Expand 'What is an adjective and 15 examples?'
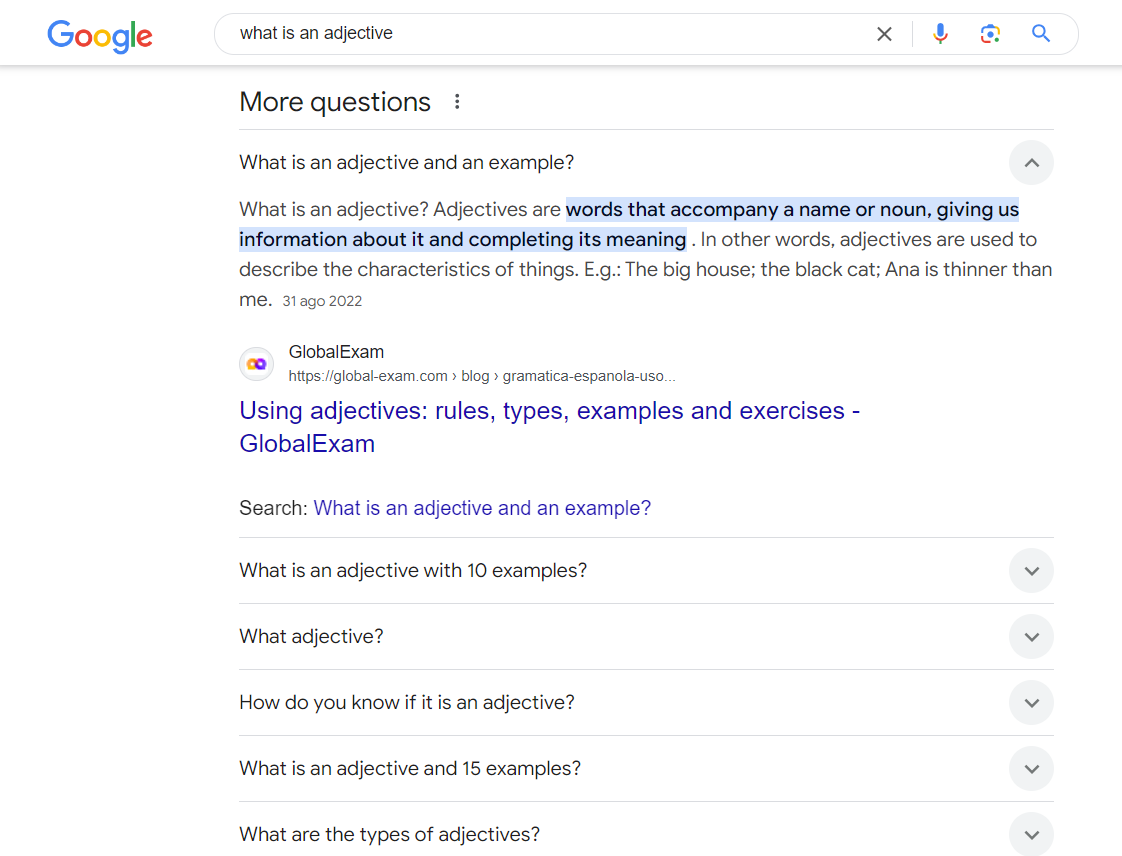Viewport: 1122px width, 856px height. click(x=1031, y=768)
